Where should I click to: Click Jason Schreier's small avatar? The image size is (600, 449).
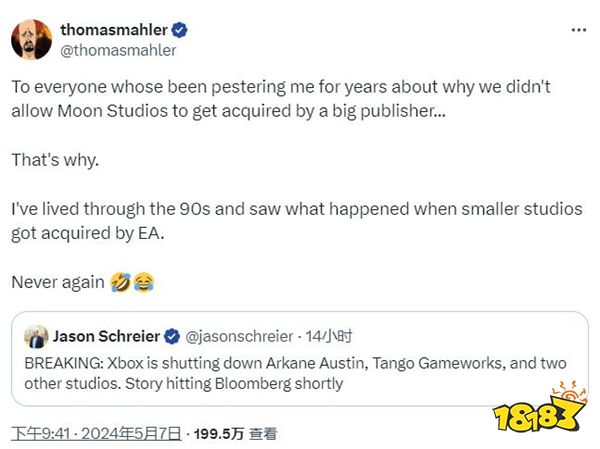pos(36,336)
